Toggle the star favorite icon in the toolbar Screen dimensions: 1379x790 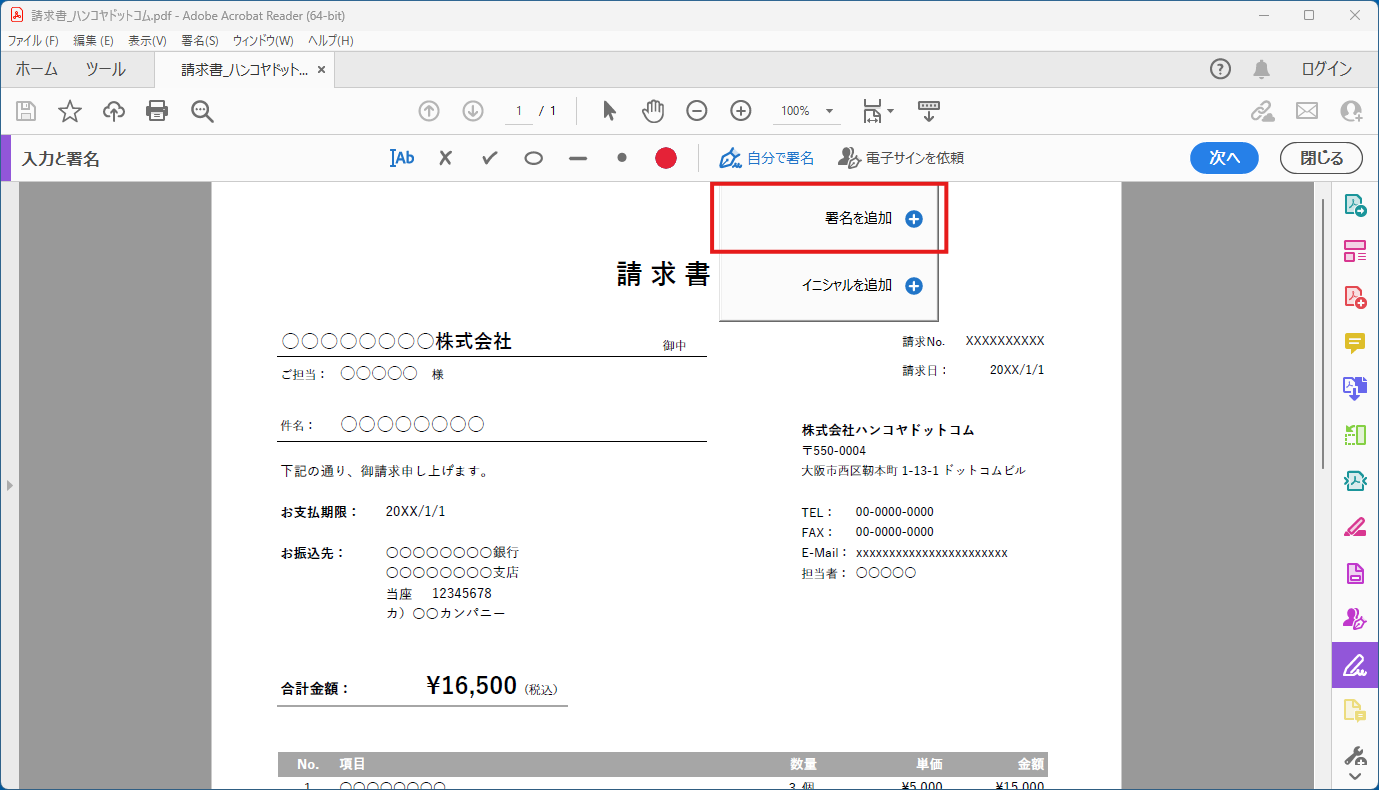coord(69,111)
